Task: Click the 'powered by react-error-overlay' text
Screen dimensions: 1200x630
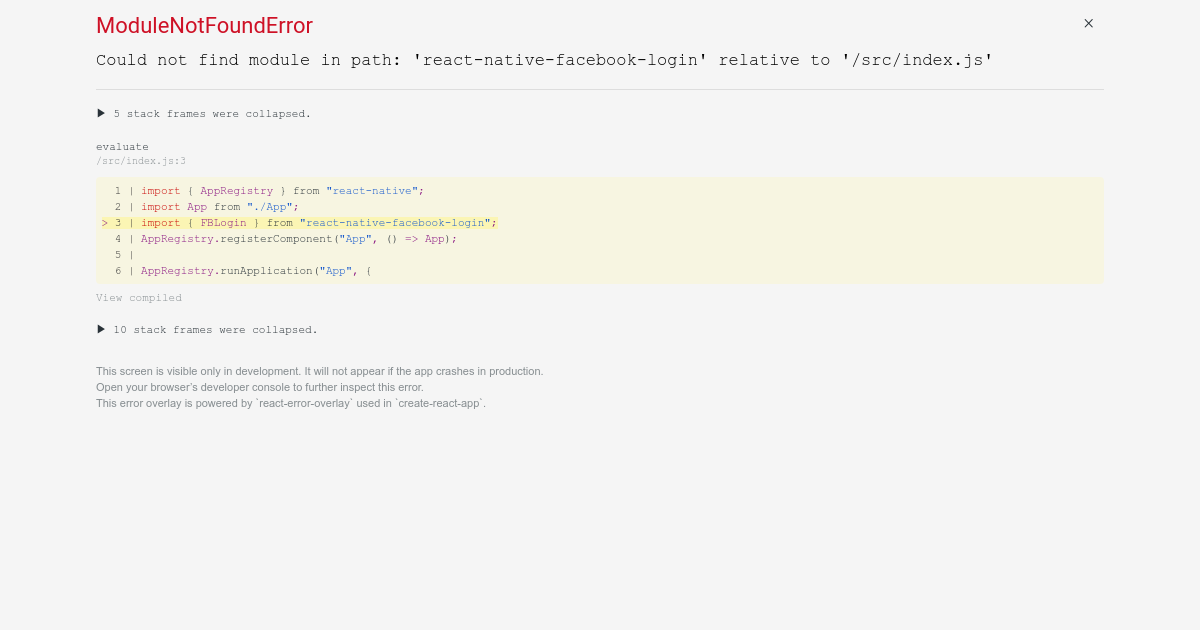Action: coord(291,403)
